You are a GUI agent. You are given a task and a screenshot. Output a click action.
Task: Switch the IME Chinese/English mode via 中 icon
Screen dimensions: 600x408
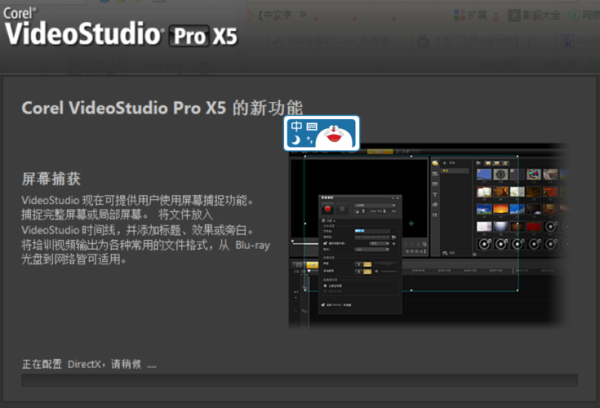click(x=296, y=126)
